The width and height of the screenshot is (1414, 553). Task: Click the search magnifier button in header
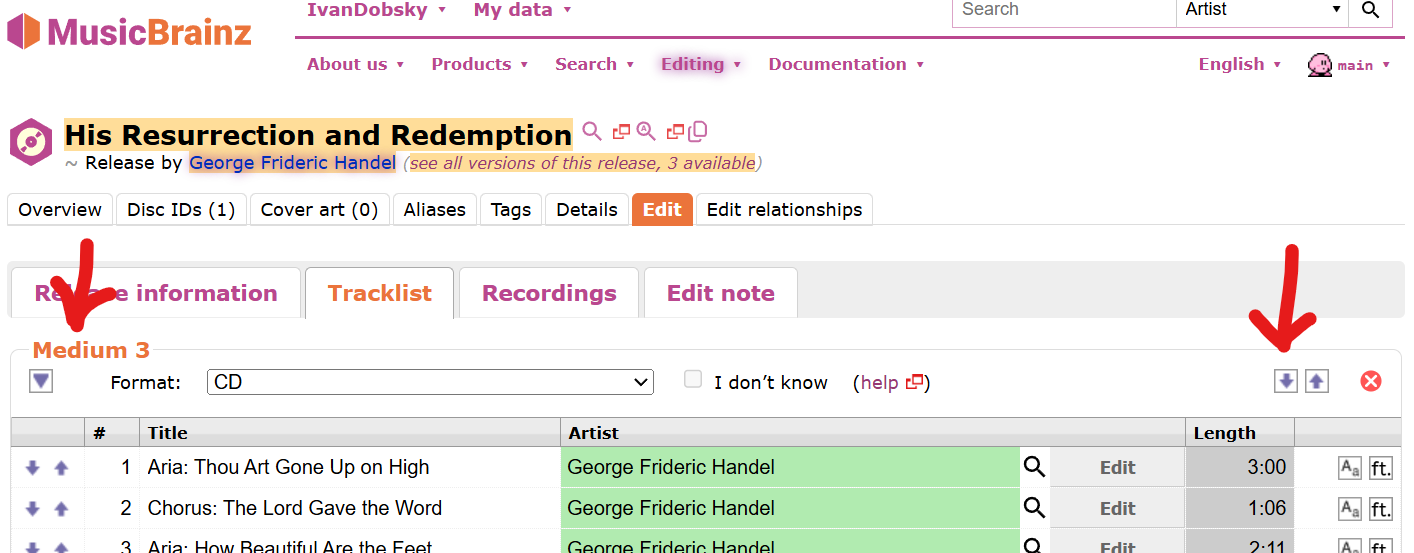coord(1370,10)
